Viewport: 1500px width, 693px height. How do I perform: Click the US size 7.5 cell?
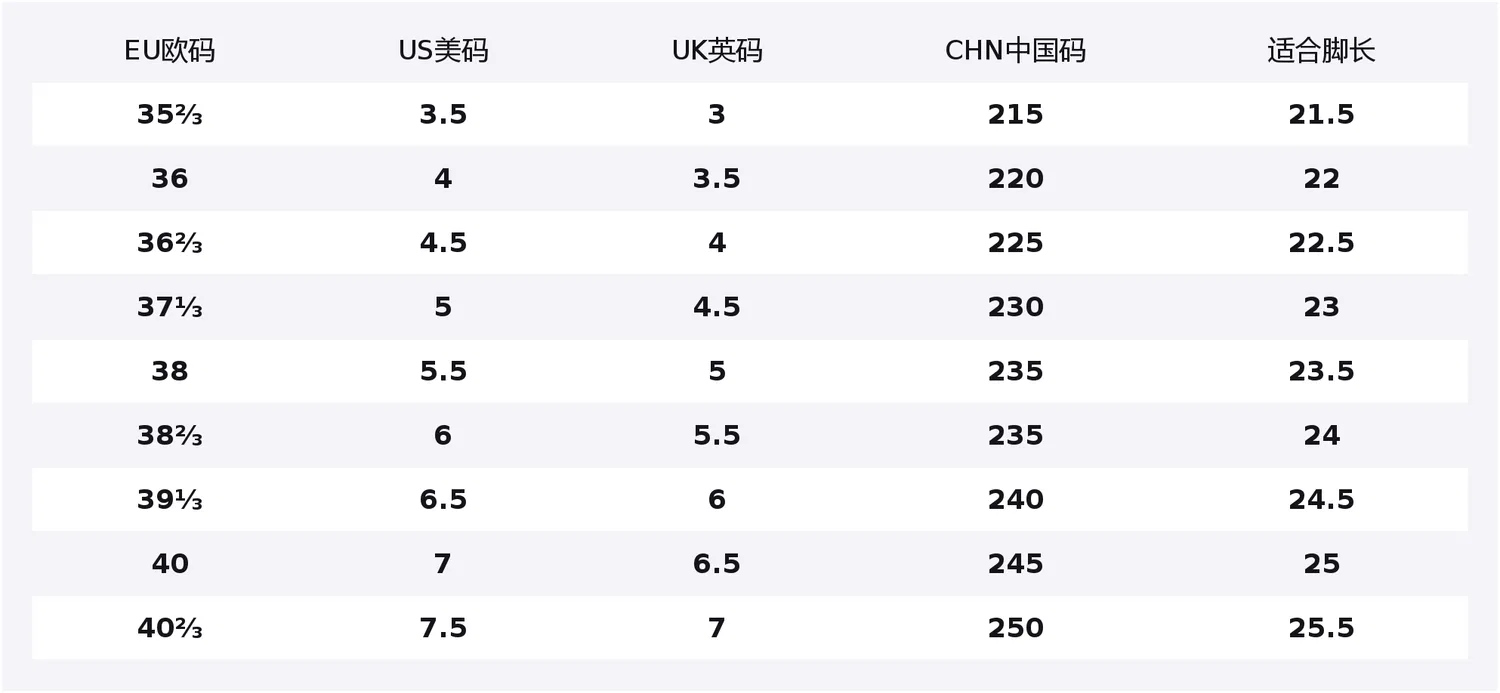point(443,628)
